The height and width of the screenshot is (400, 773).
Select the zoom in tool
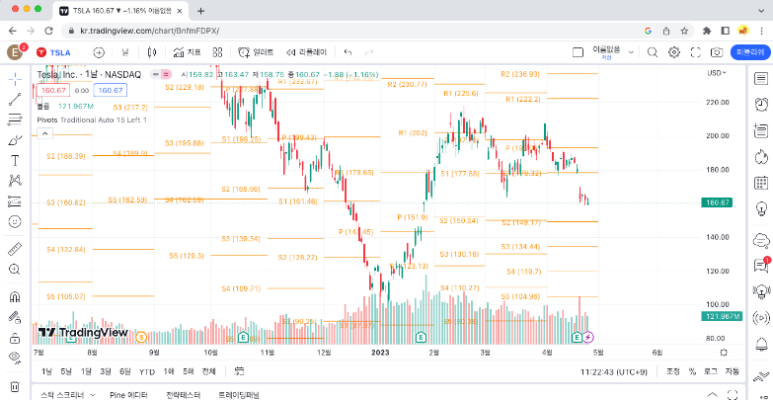(x=15, y=269)
